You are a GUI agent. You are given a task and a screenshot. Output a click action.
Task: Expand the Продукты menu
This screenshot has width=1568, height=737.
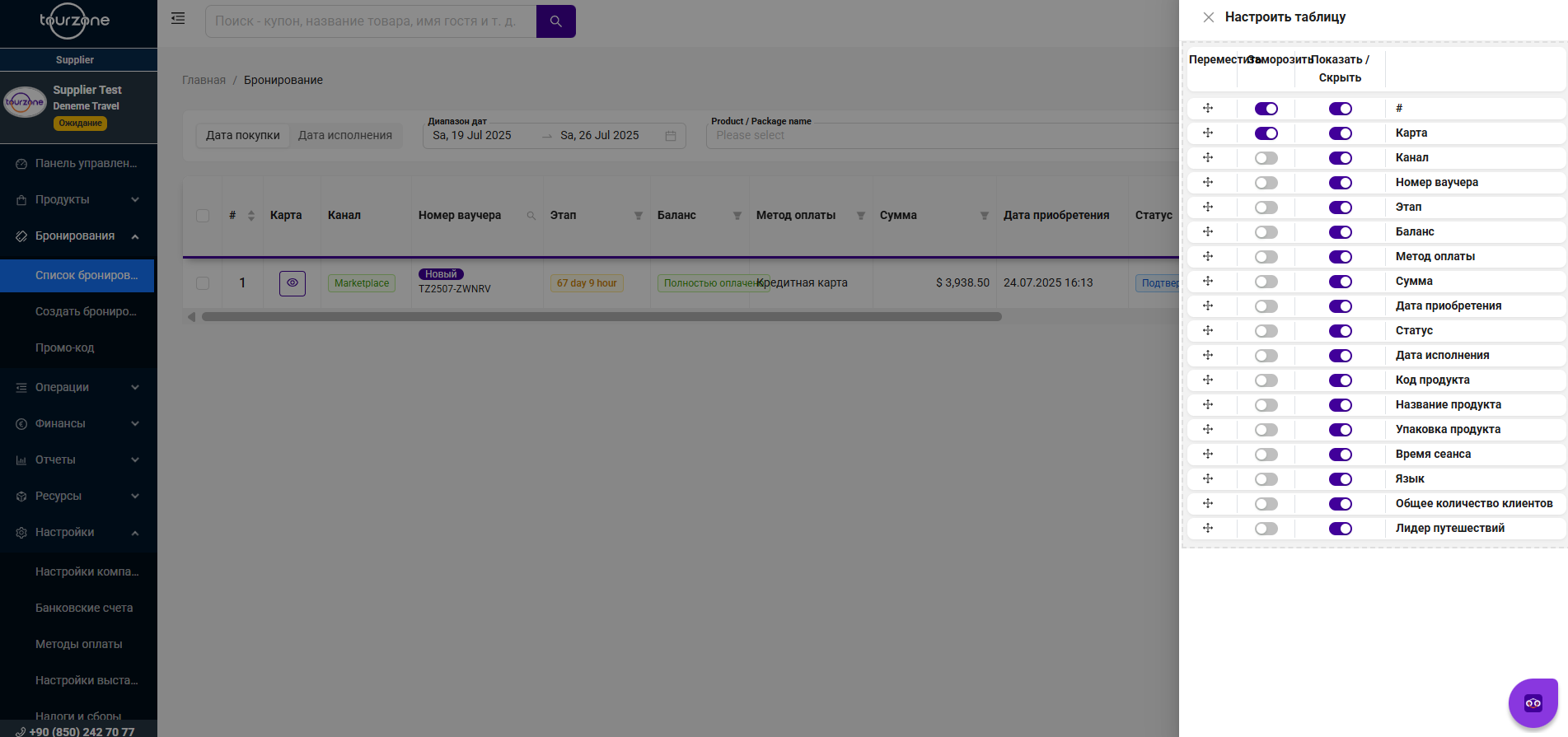pyautogui.click(x=78, y=199)
